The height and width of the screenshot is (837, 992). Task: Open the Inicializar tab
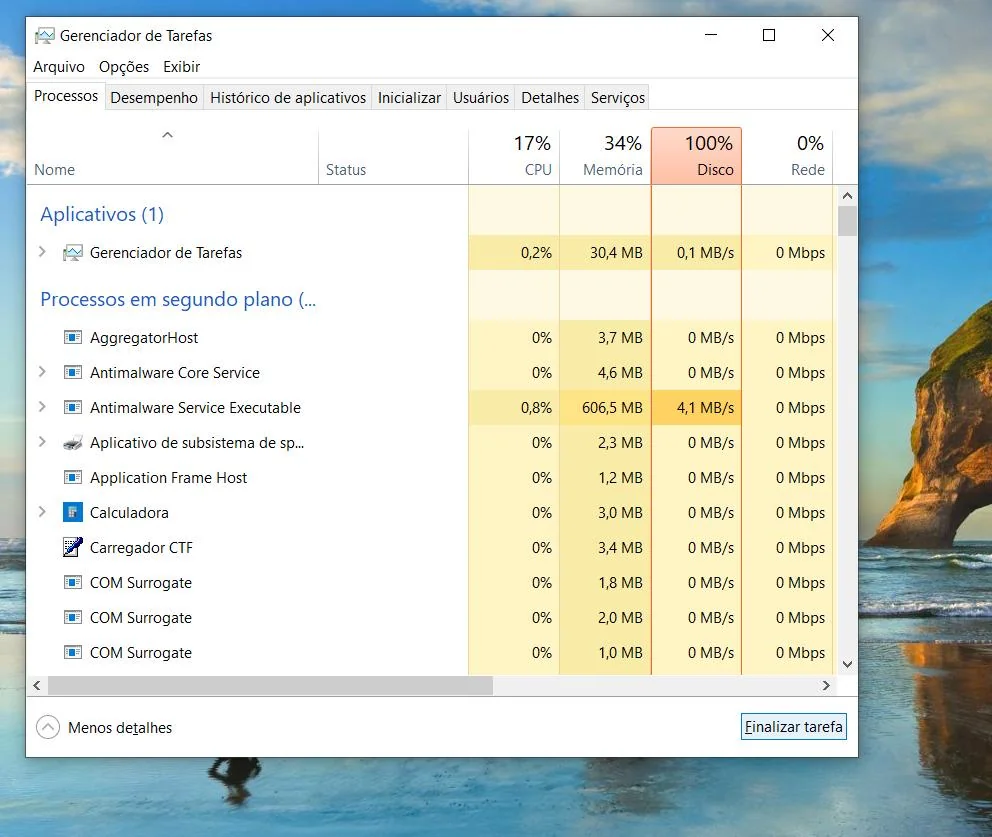pyautogui.click(x=409, y=98)
